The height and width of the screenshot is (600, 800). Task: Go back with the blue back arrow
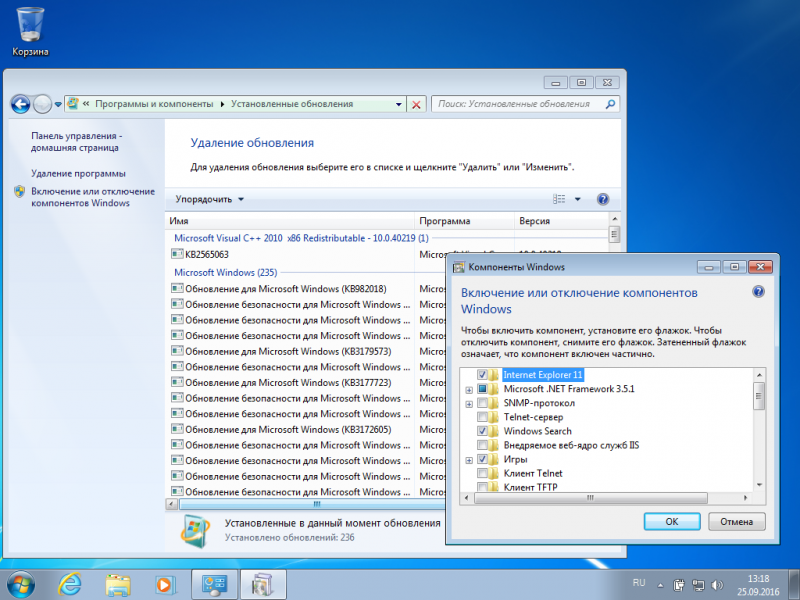pyautogui.click(x=20, y=105)
